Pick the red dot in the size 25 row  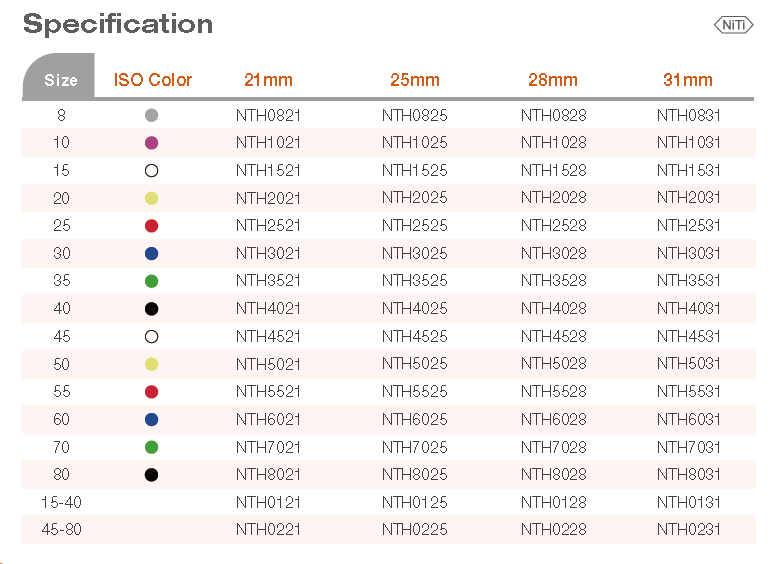coord(152,226)
